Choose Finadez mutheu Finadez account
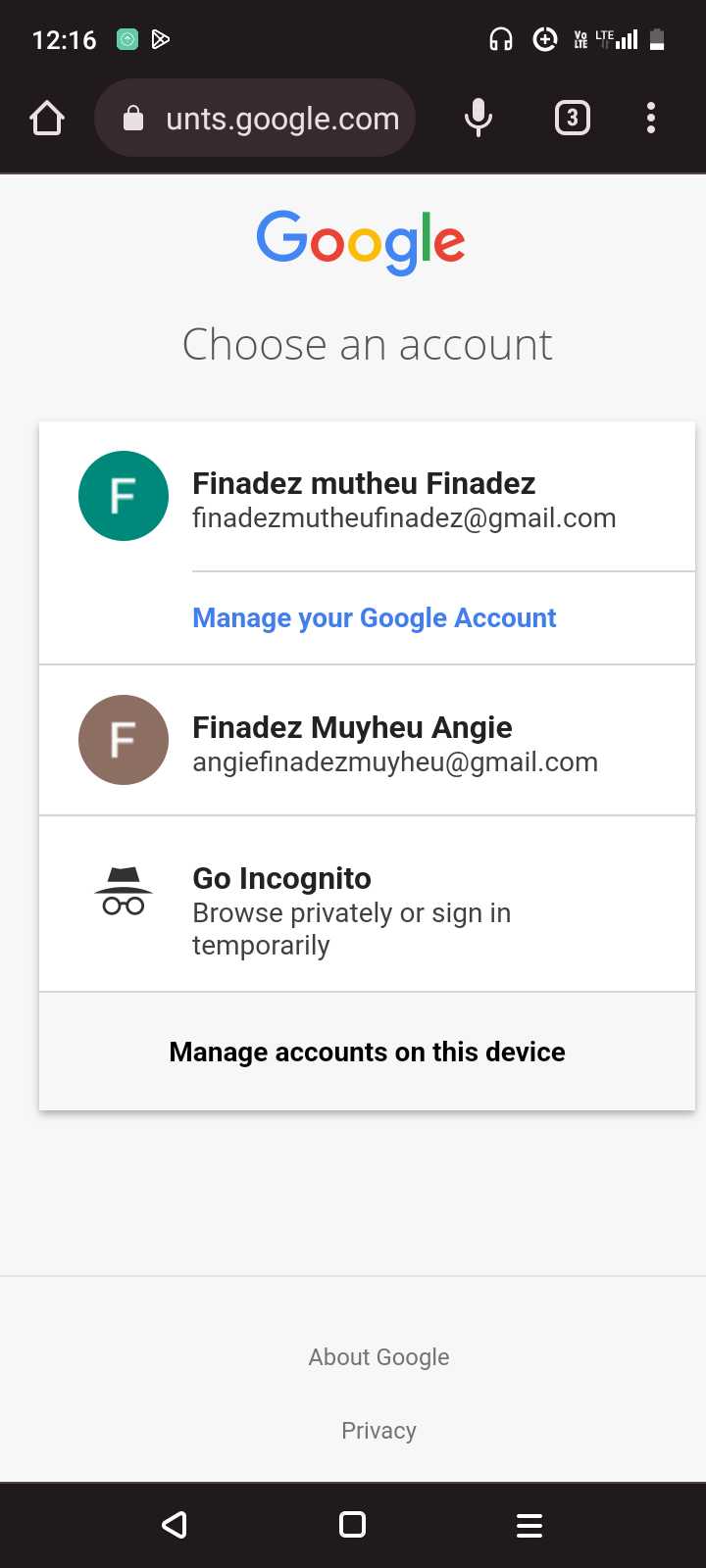 pyautogui.click(x=367, y=500)
